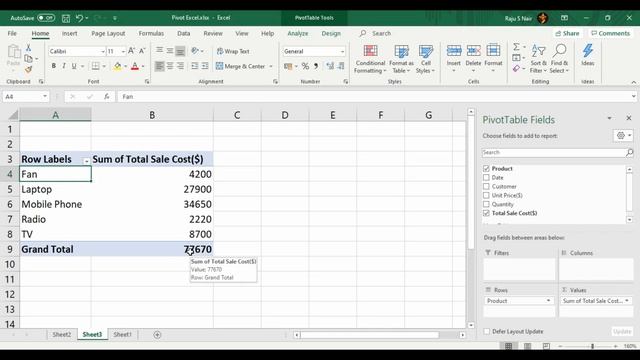This screenshot has height=360, width=640.
Task: Apply Percent Style format
Action: click(x=305, y=66)
